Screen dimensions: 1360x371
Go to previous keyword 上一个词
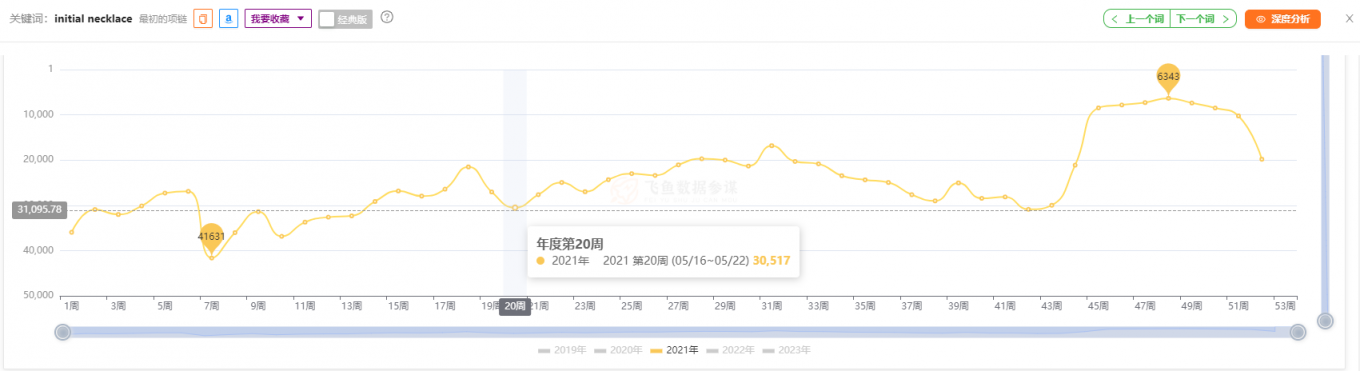click(x=1137, y=19)
